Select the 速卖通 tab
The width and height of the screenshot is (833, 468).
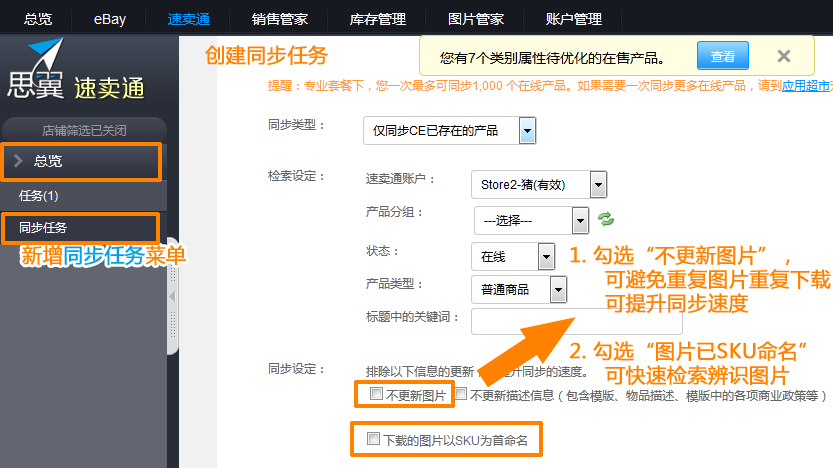tap(189, 19)
